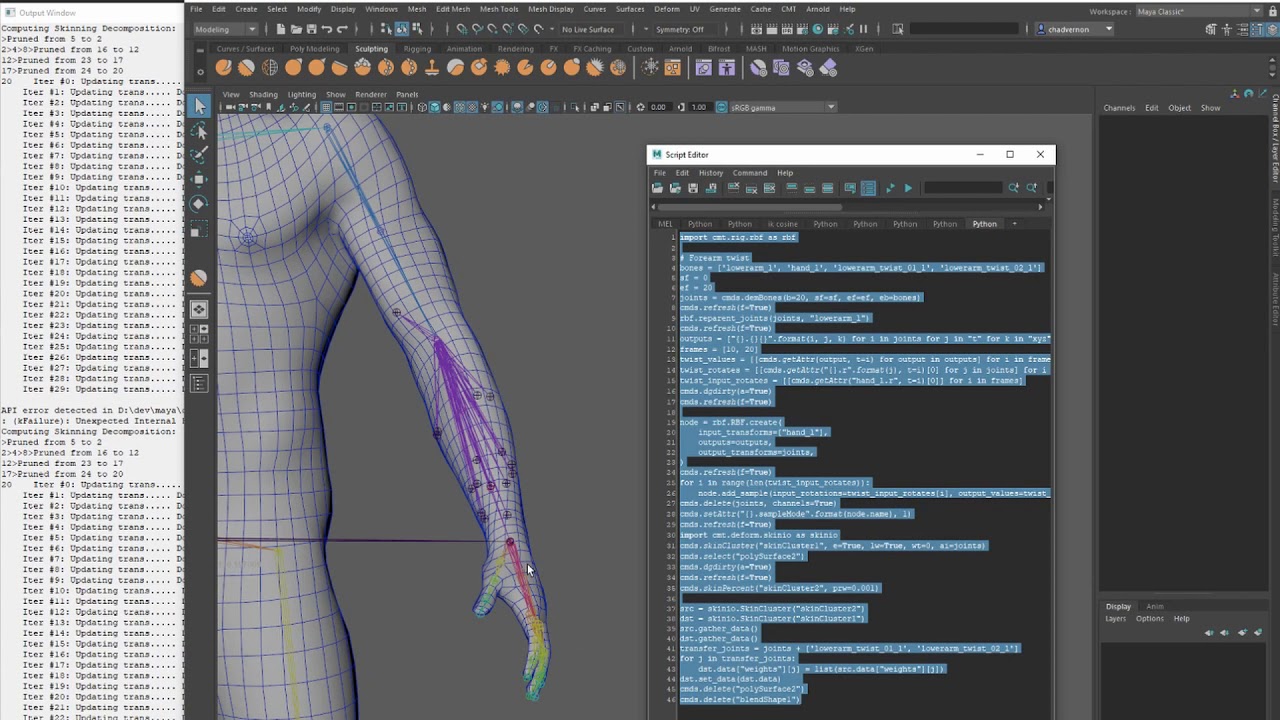Click the viewport exposure 0.00 field
This screenshot has width=1280, height=720.
point(658,107)
